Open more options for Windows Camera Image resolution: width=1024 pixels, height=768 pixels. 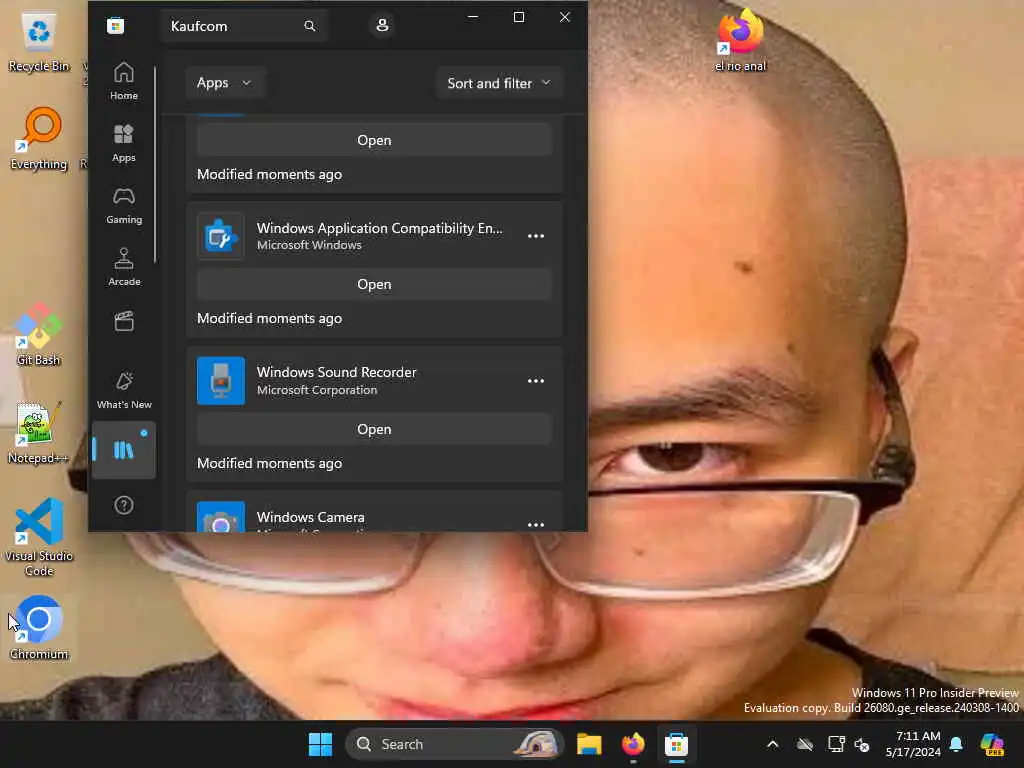[x=536, y=524]
